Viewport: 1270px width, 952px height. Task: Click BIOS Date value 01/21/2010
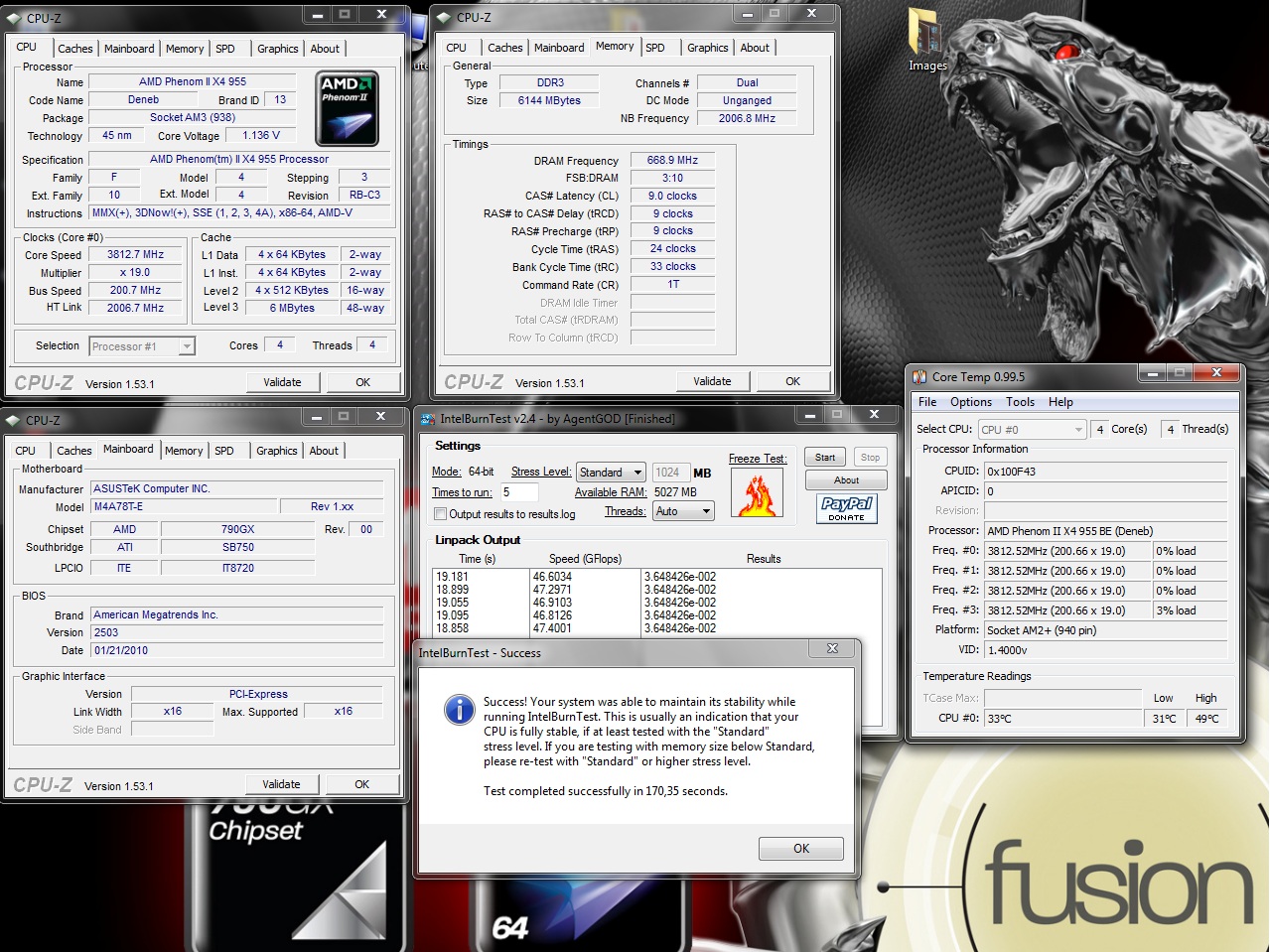236,651
